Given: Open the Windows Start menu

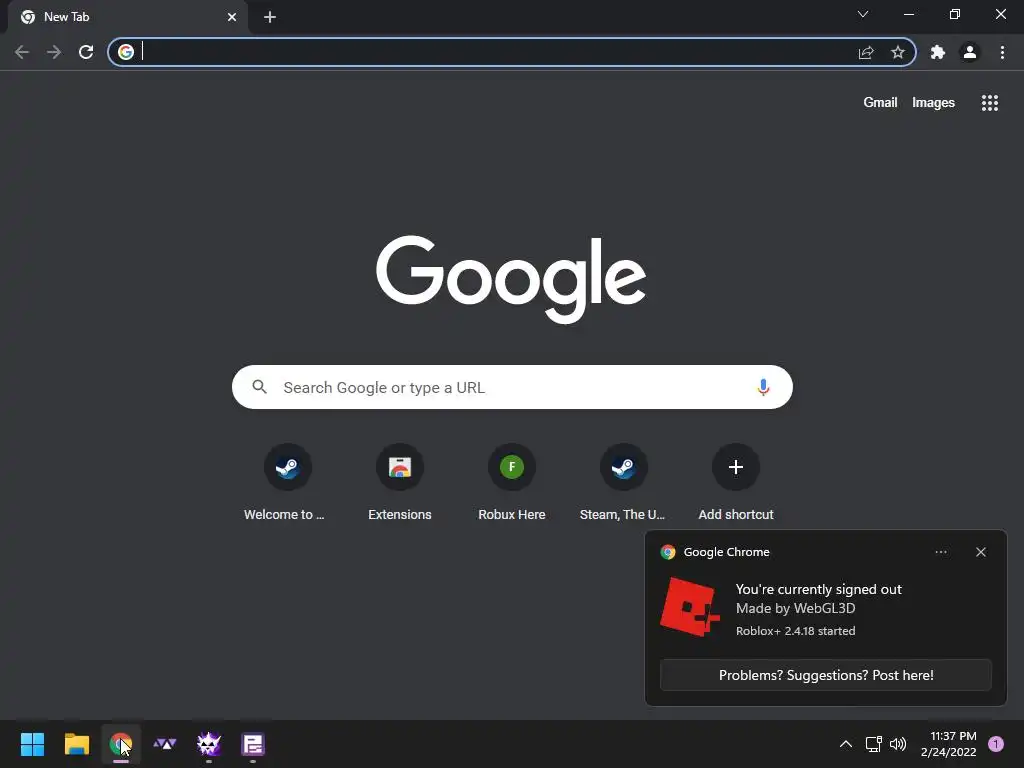Looking at the screenshot, I should 32,744.
